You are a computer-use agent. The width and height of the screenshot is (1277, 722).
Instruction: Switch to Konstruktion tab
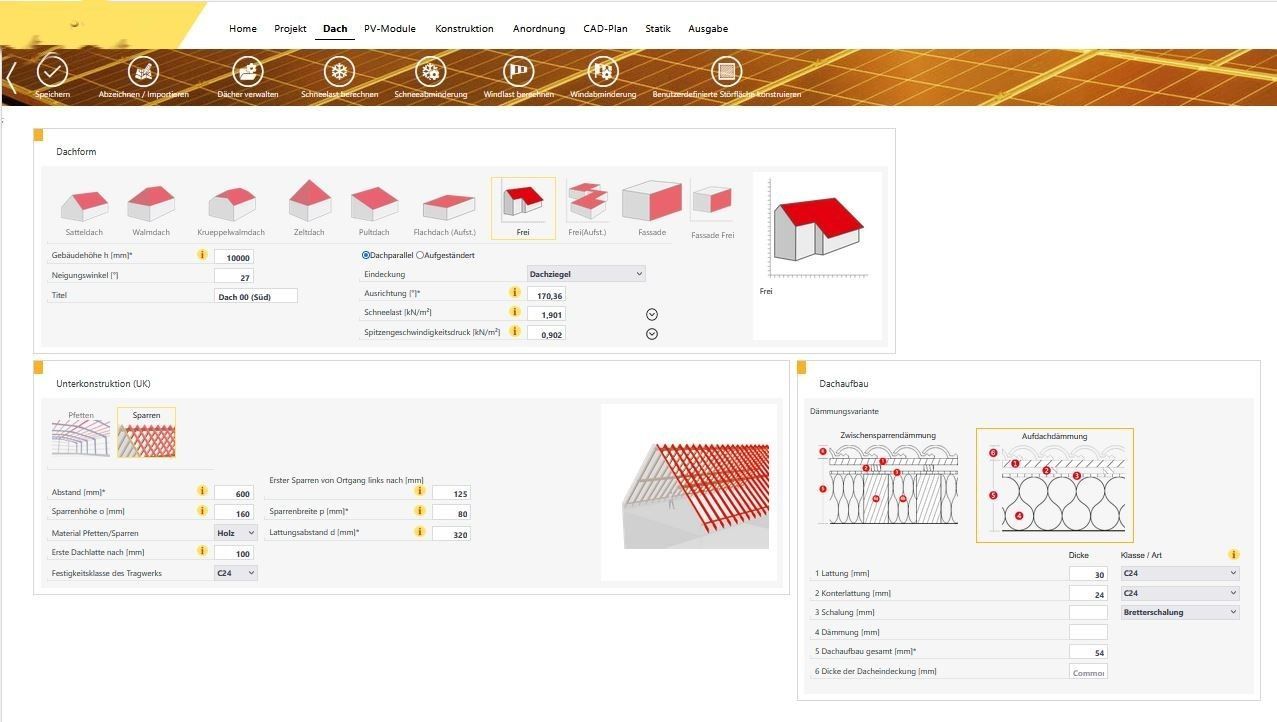coord(464,29)
